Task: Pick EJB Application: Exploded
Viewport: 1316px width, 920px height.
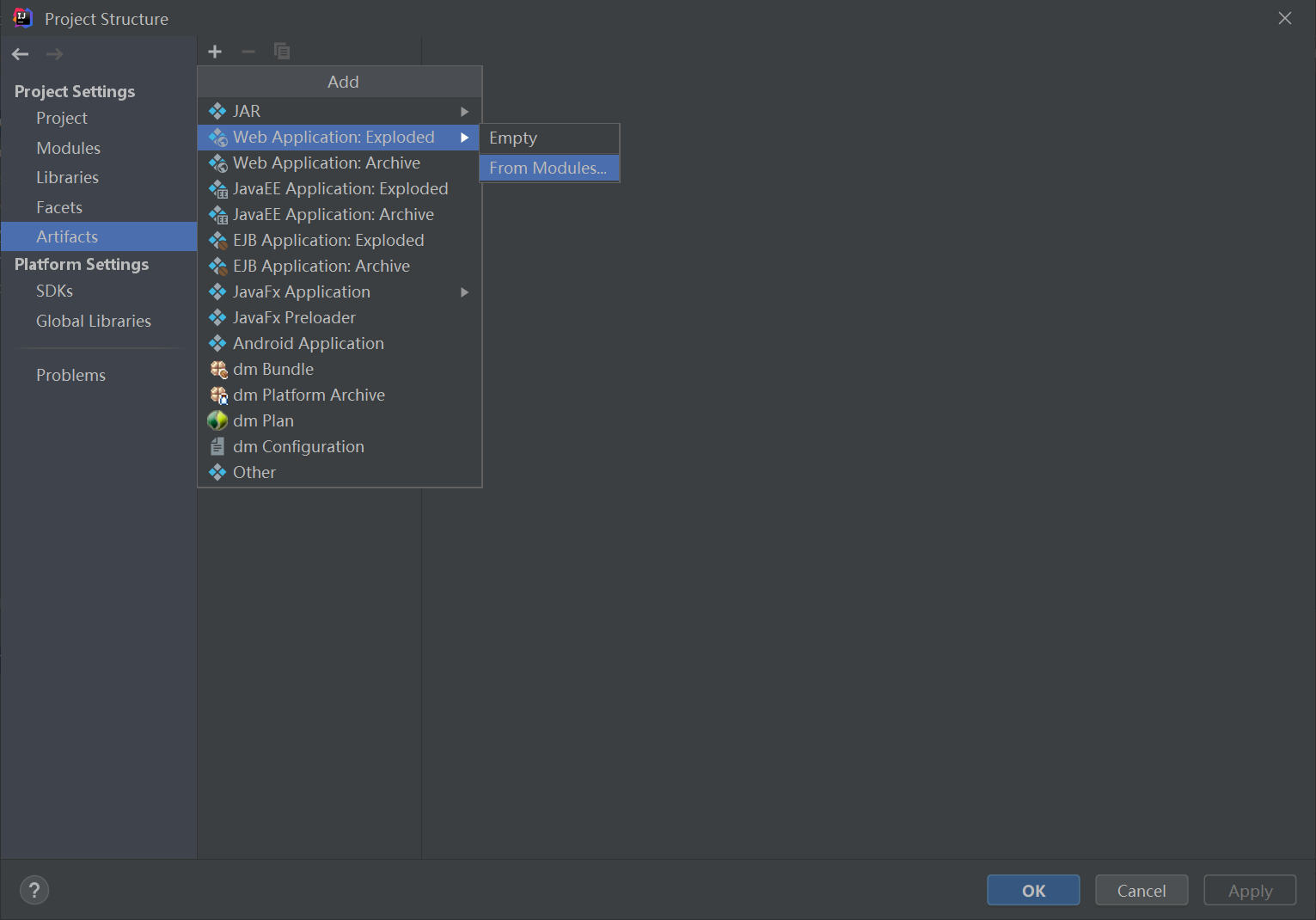Action: coord(340,240)
